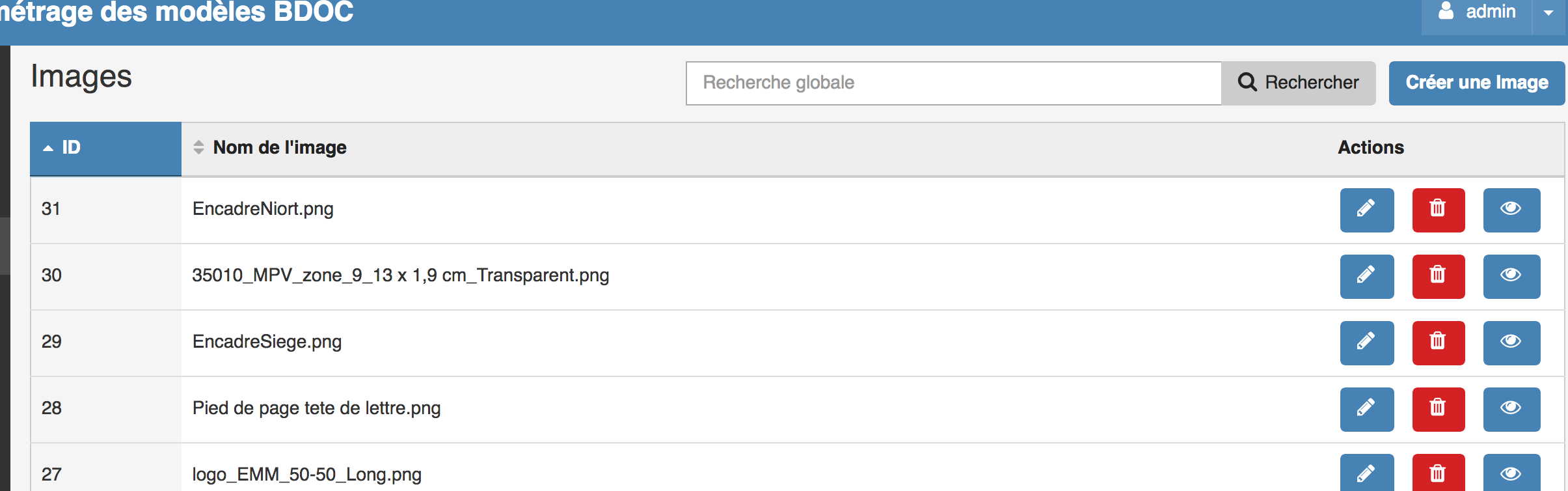1568x491 pixels.
Task: Edit the logo_EMM_50-50_Long.png entry
Action: coord(1367,473)
